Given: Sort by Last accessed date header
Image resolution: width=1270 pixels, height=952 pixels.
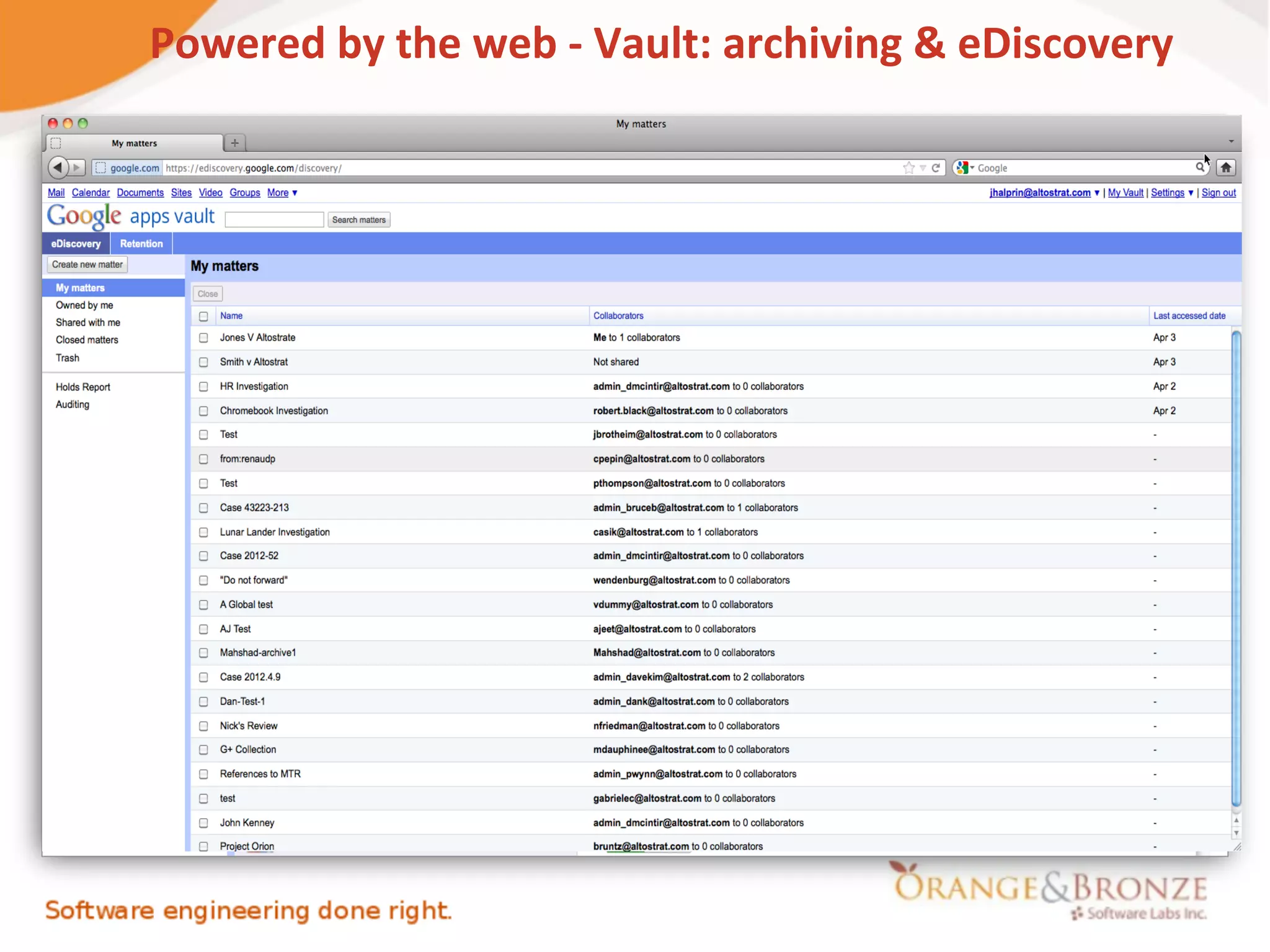Looking at the screenshot, I should [1189, 315].
